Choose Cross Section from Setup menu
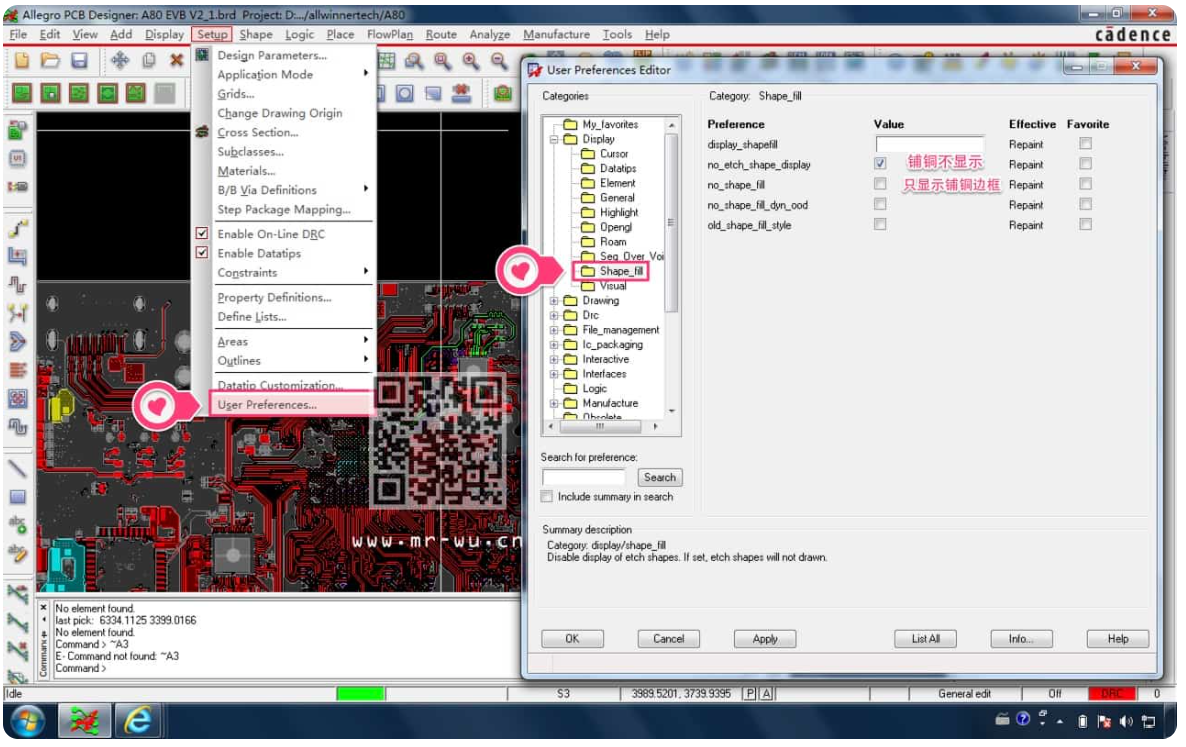Screen dimensions: 1186x747 tap(258, 132)
